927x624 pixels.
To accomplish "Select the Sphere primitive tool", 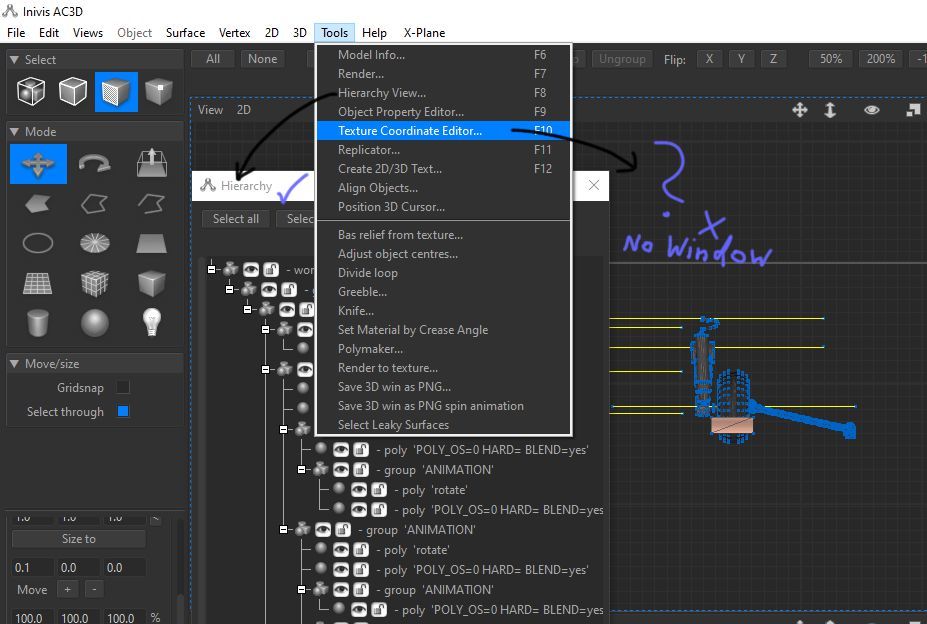I will [95, 323].
